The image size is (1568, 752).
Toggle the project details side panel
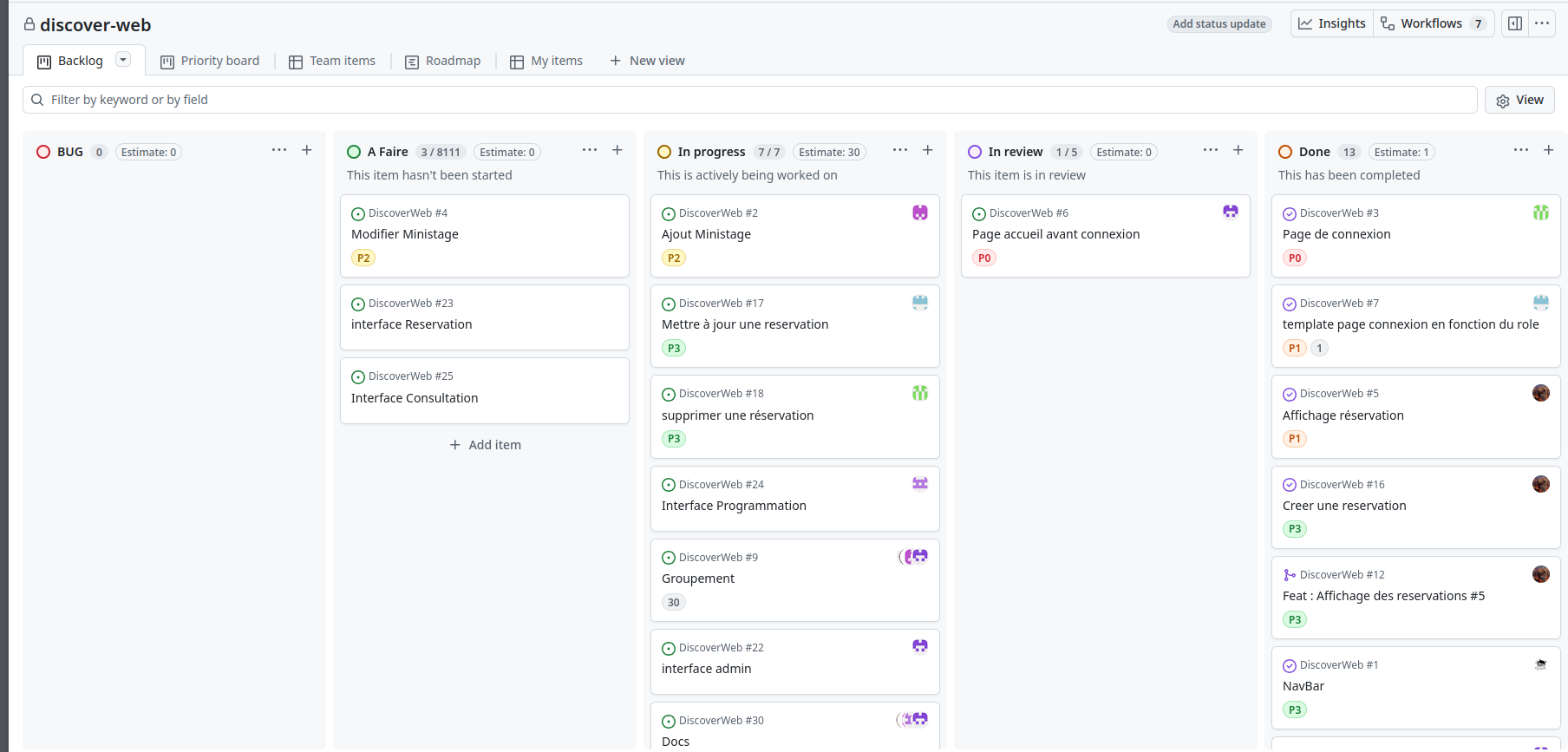pos(1515,23)
